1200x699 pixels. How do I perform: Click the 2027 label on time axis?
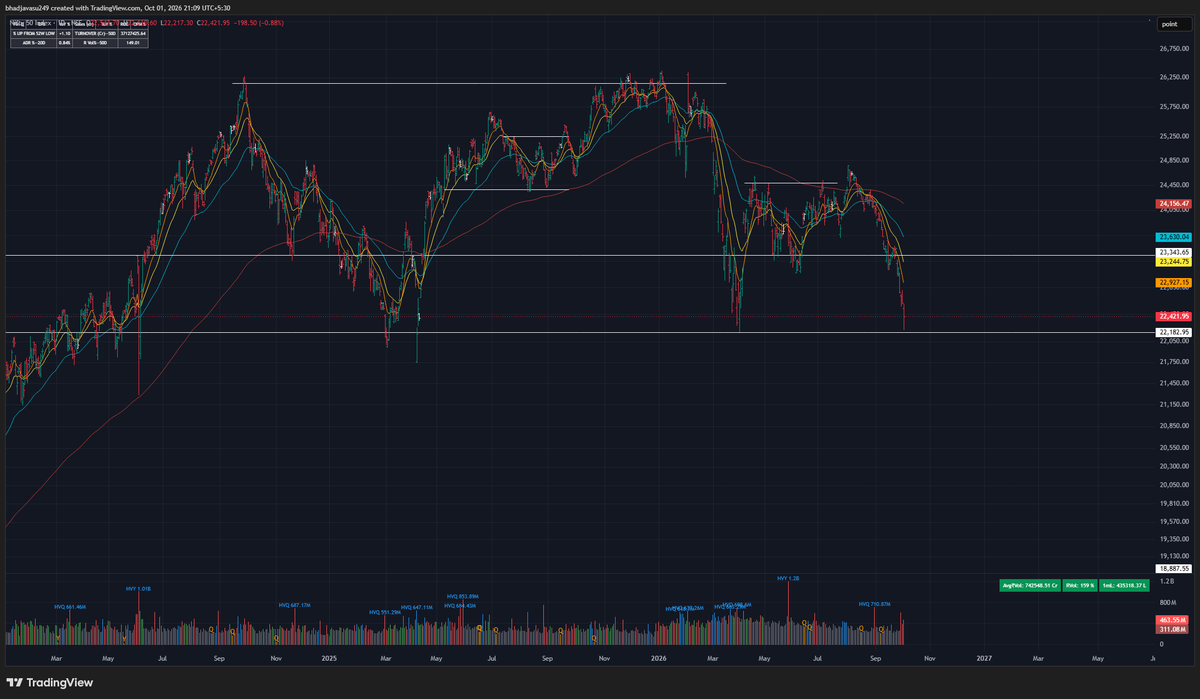pyautogui.click(x=984, y=658)
